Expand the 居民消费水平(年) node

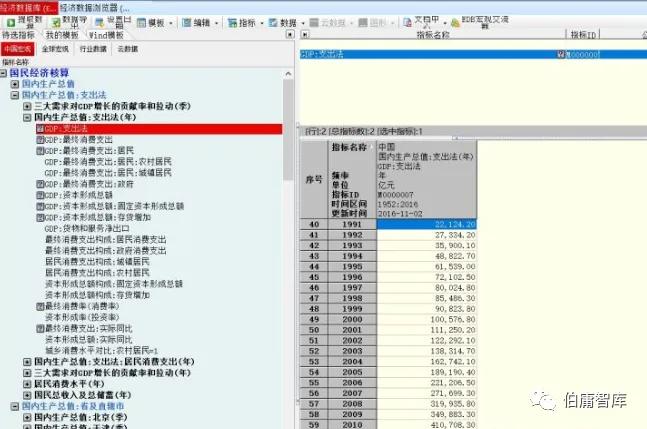pyautogui.click(x=27, y=384)
